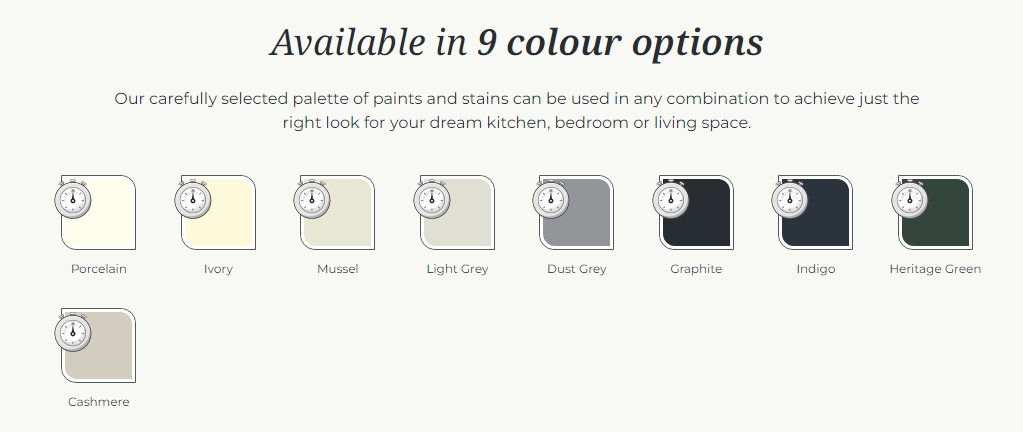Click the stopwatch icon on Indigo swatch
Image resolution: width=1023 pixels, height=432 pixels.
pyautogui.click(x=790, y=199)
